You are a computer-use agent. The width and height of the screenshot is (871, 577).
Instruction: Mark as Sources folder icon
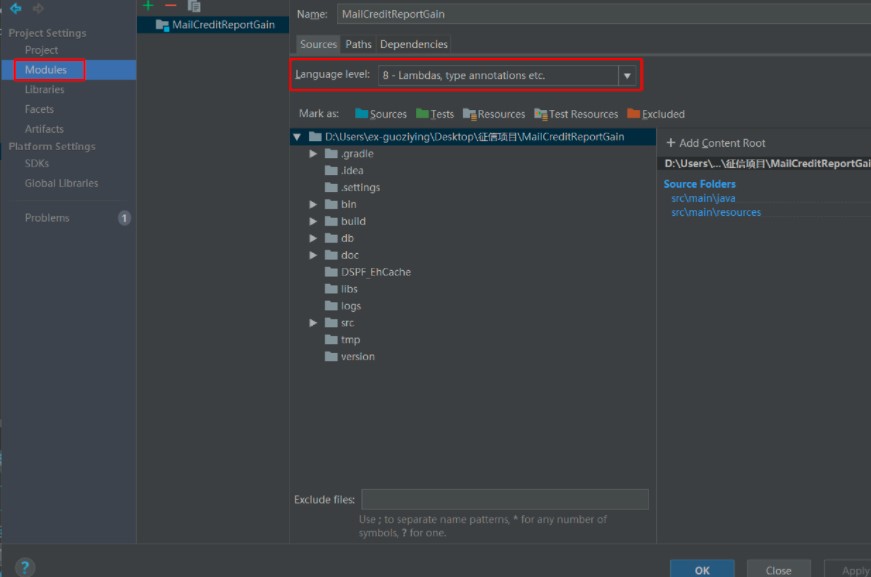click(362, 114)
